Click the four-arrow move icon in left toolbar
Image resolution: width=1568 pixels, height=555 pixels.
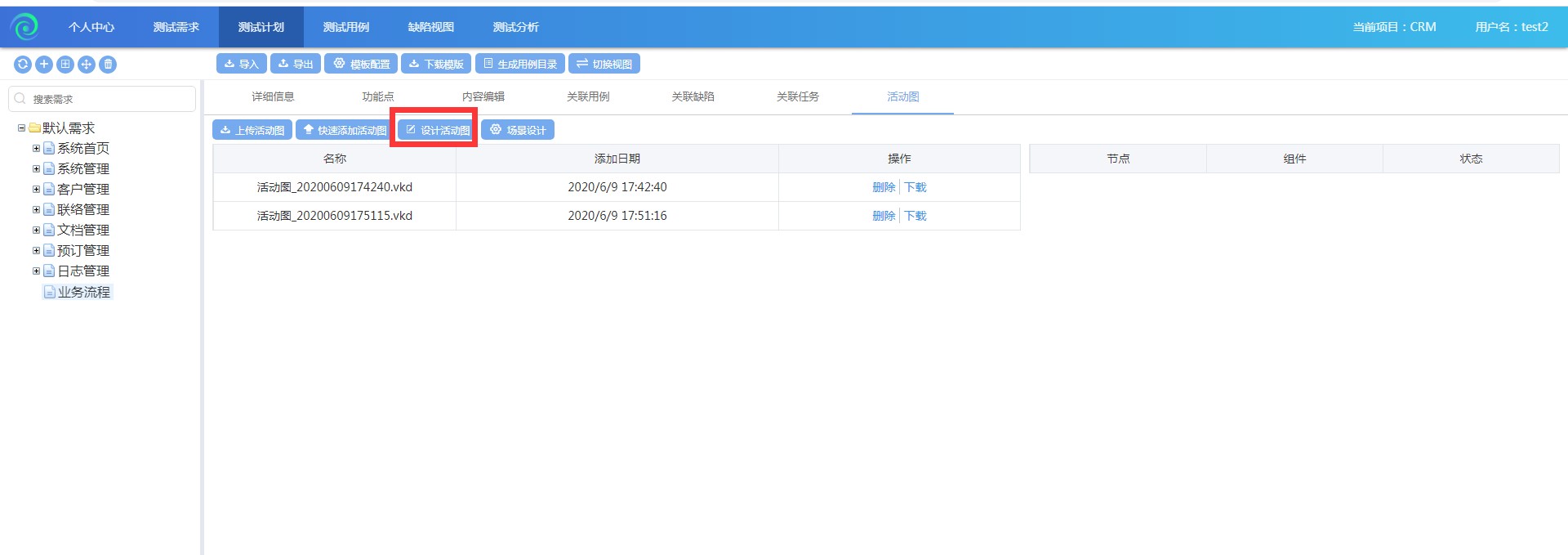pyautogui.click(x=87, y=65)
